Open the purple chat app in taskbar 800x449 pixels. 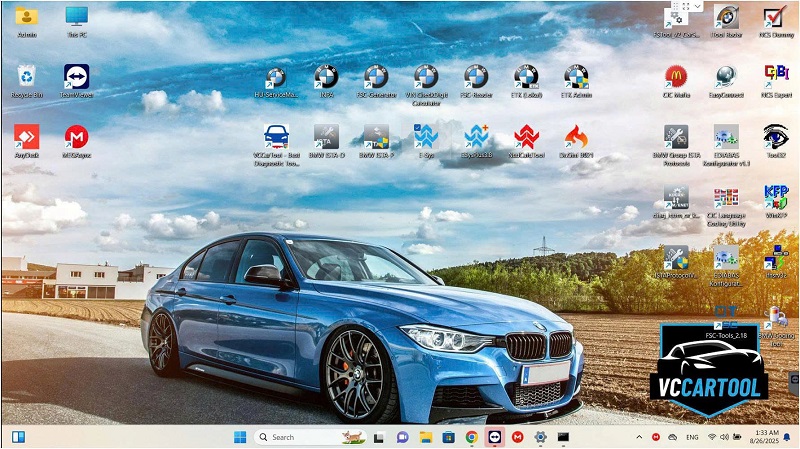(402, 437)
